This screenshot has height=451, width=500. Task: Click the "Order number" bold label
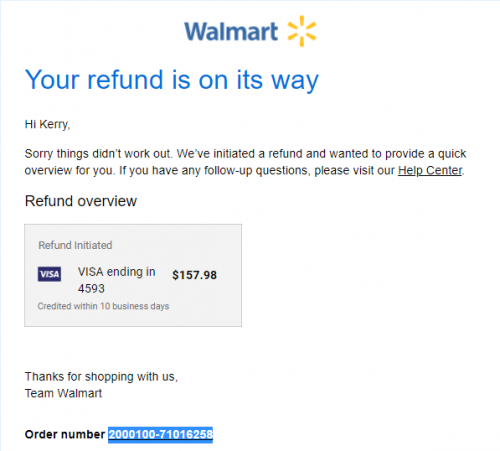65,435
